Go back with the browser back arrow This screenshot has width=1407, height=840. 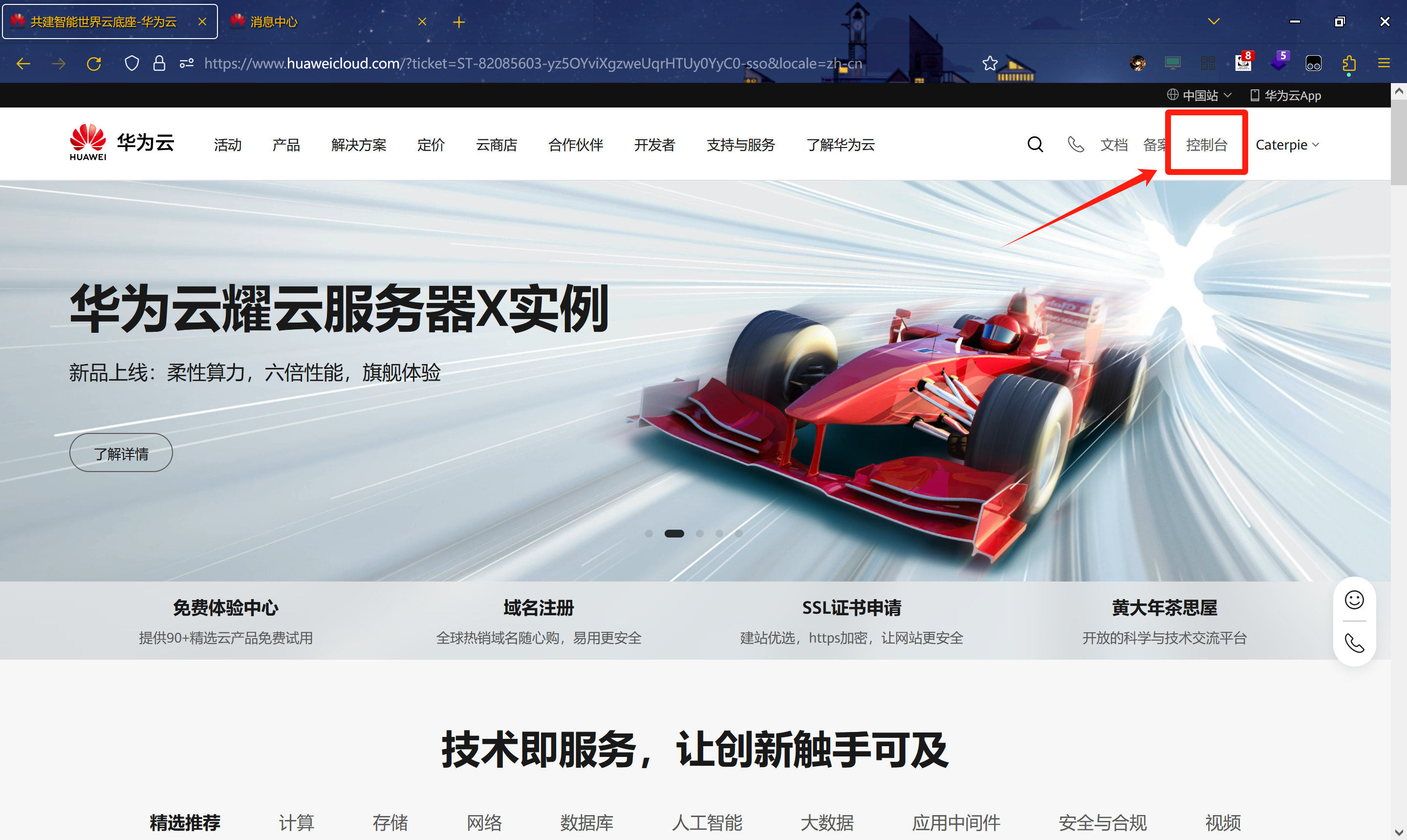(23, 64)
